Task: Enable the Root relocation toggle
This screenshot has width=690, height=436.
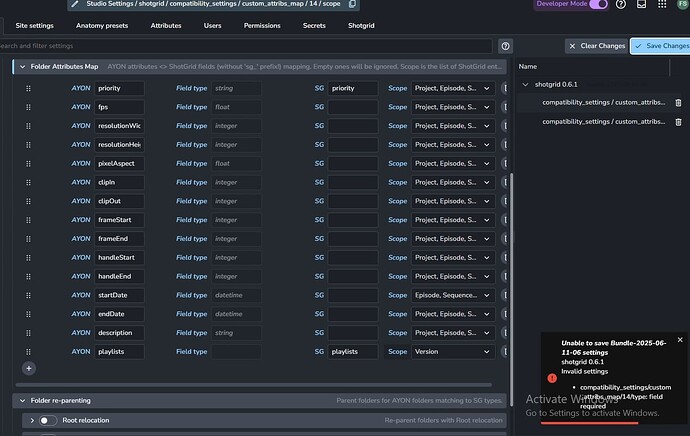Action: tap(48, 421)
